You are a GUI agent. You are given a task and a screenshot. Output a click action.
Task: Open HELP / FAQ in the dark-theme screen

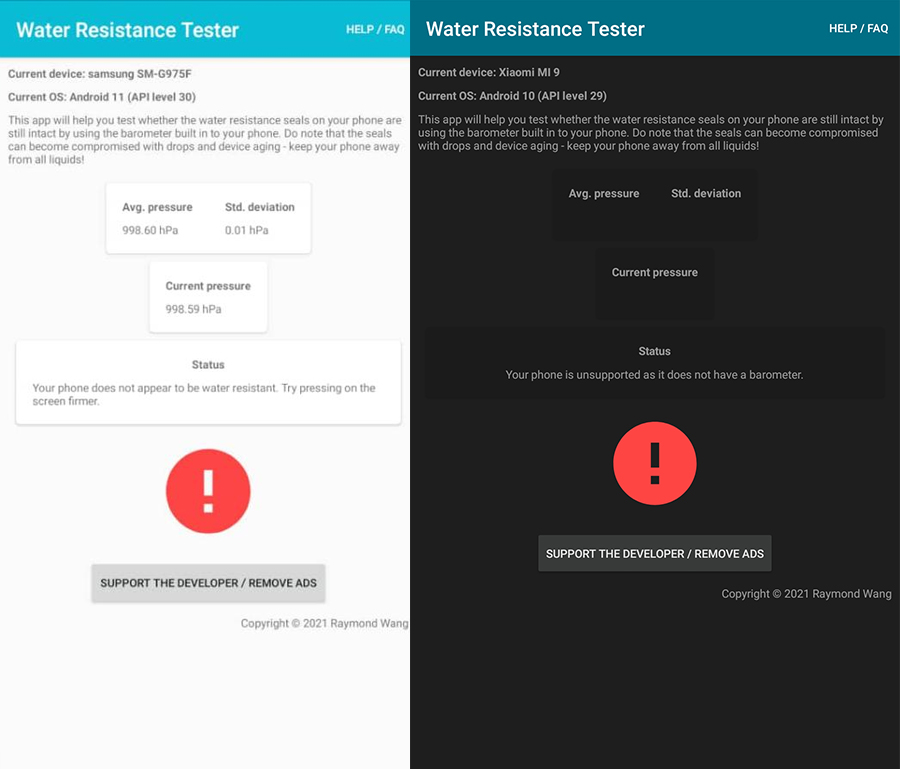pos(858,28)
